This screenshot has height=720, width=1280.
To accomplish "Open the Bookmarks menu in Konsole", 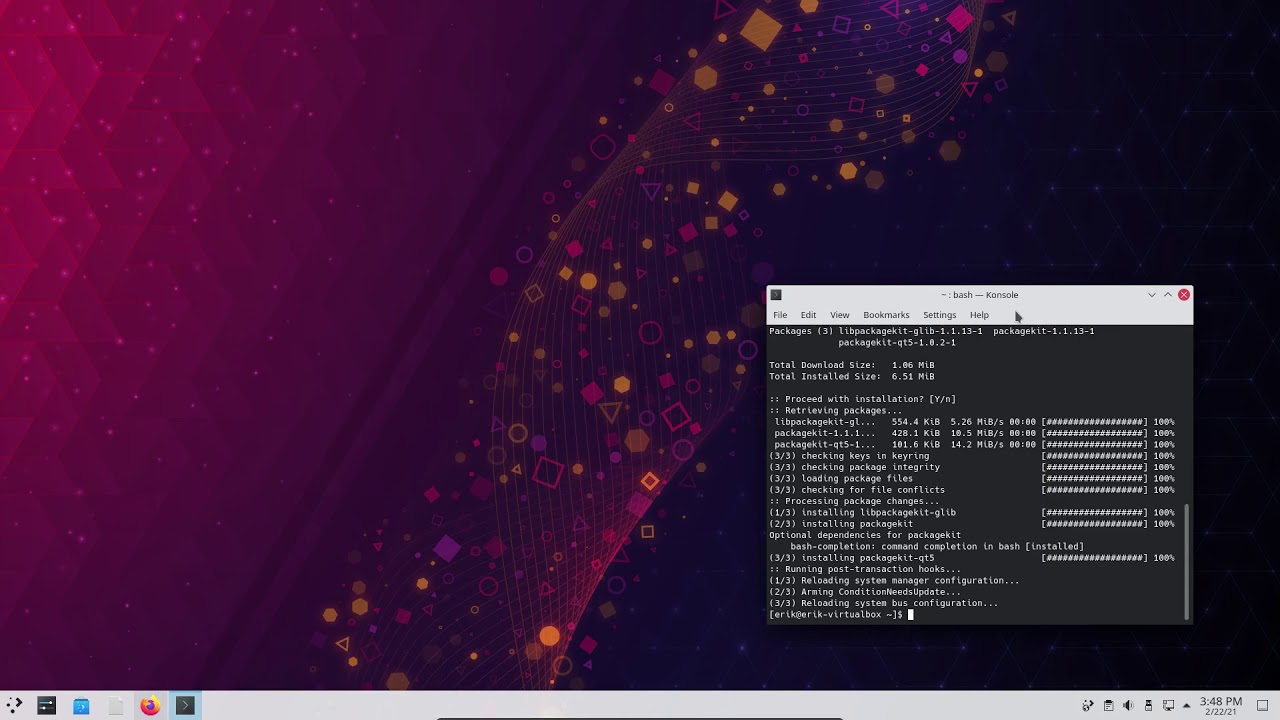I will point(886,315).
